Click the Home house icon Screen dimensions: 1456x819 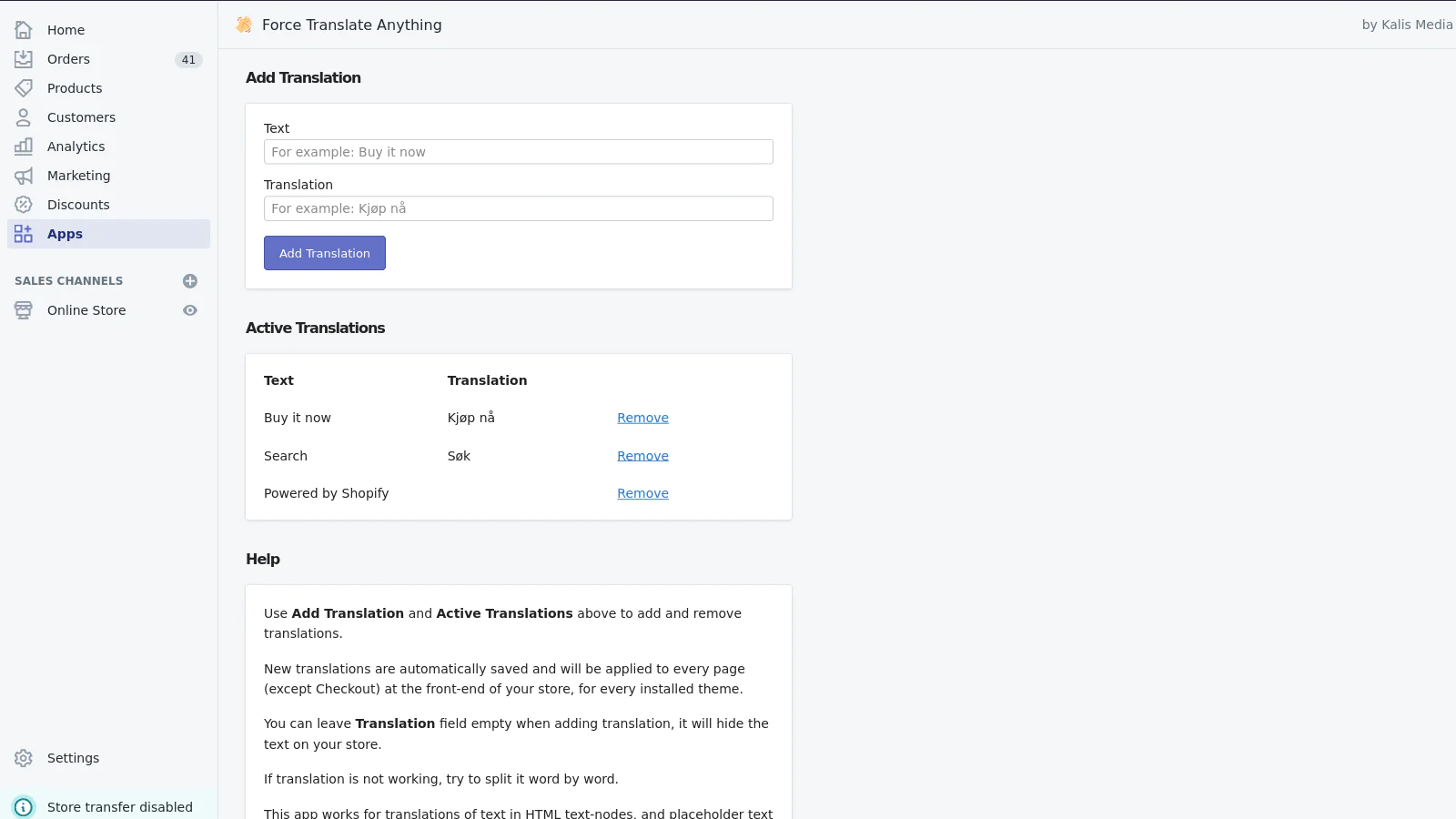click(24, 30)
